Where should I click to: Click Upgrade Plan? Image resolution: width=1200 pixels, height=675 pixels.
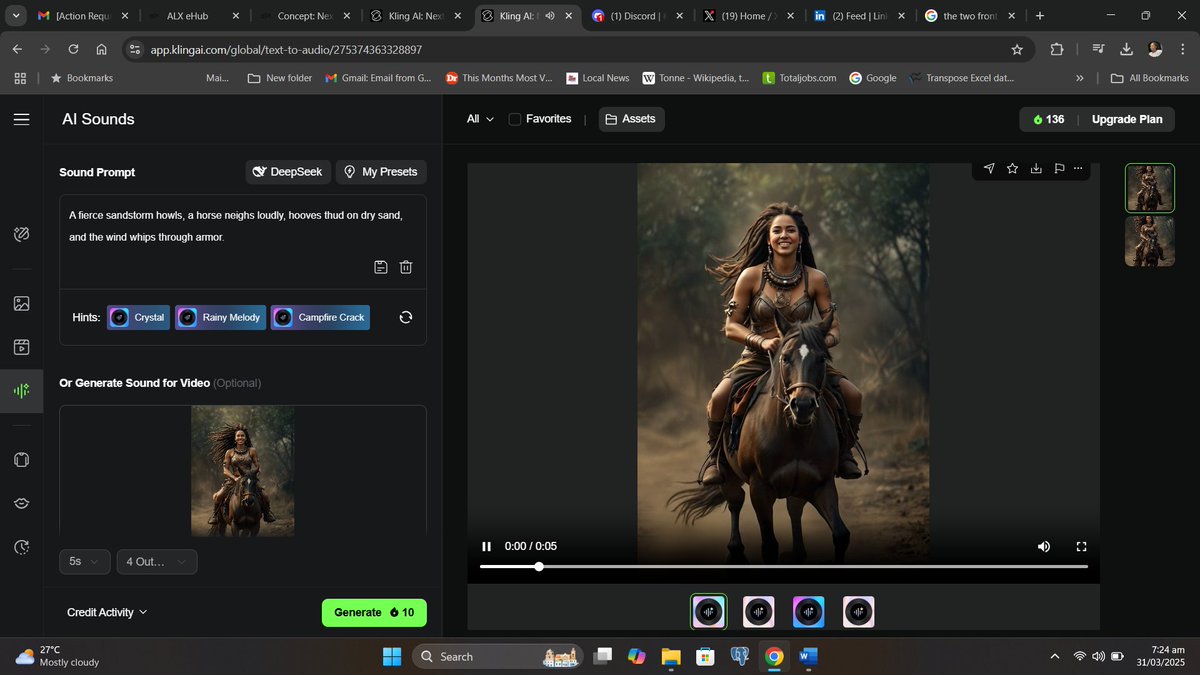pos(1127,119)
